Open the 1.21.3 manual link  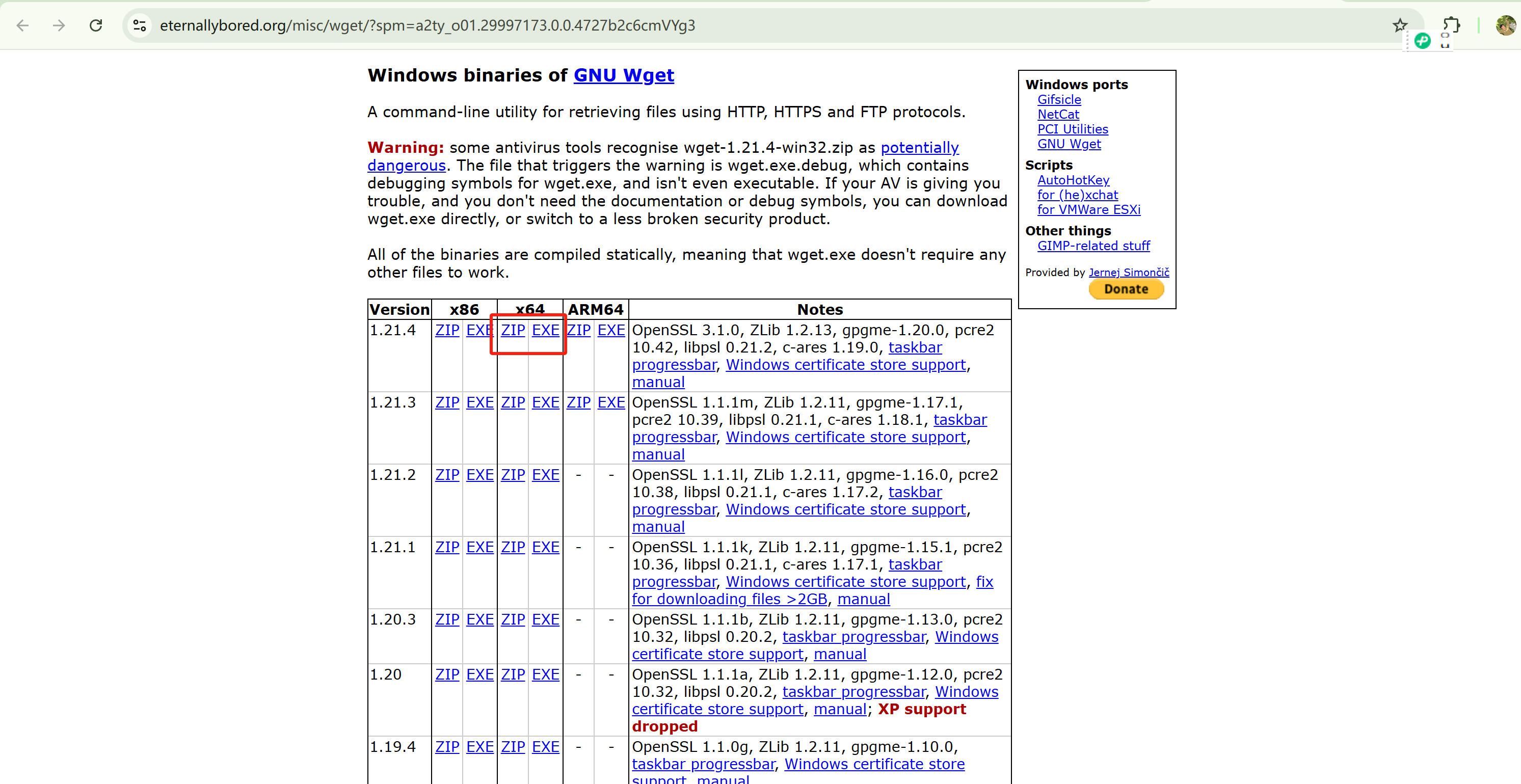click(x=658, y=454)
